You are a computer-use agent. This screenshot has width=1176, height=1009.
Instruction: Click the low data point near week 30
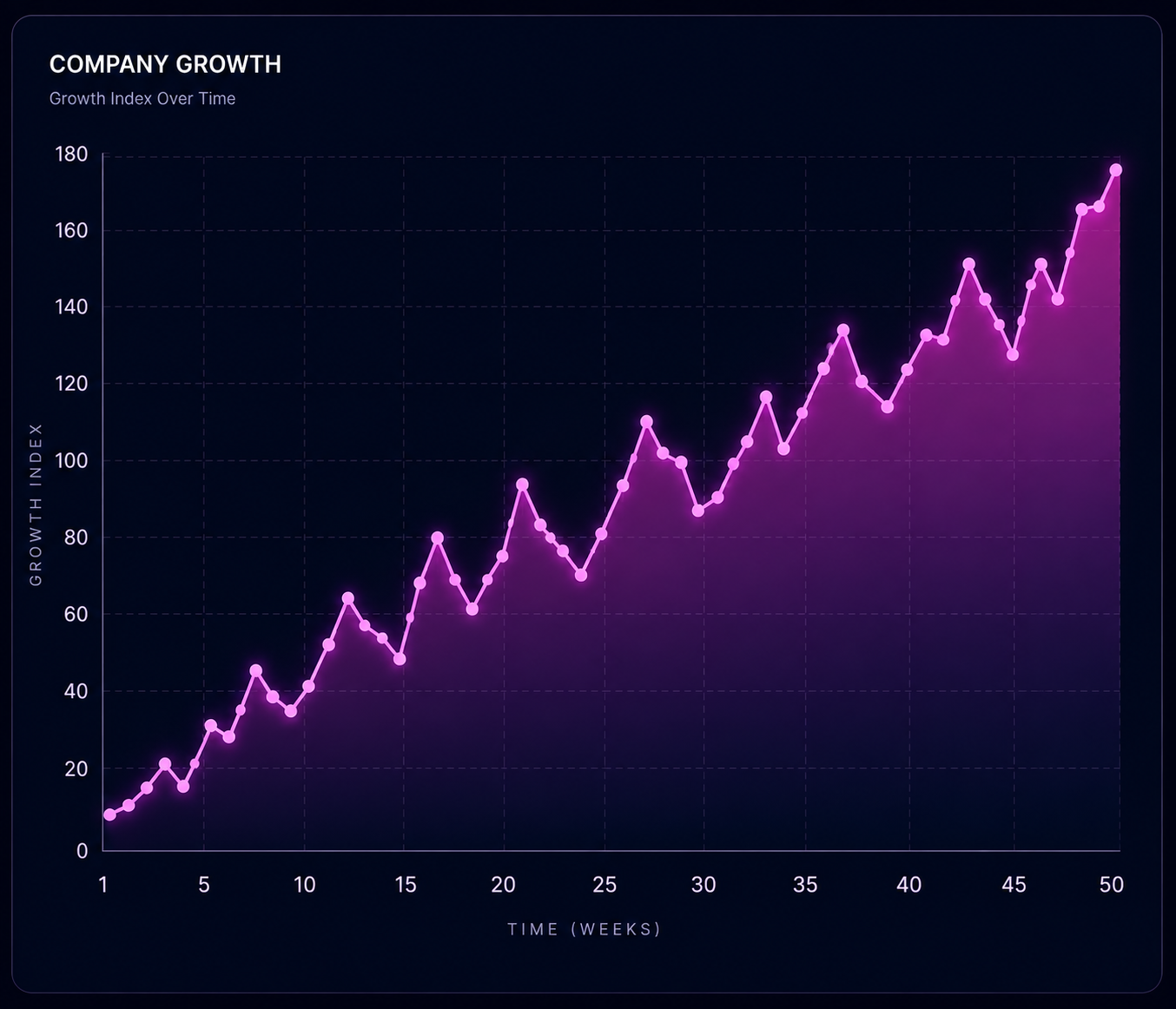click(698, 511)
